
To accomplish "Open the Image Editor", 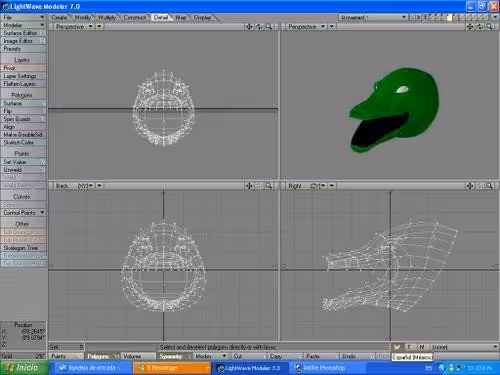I will (23, 41).
